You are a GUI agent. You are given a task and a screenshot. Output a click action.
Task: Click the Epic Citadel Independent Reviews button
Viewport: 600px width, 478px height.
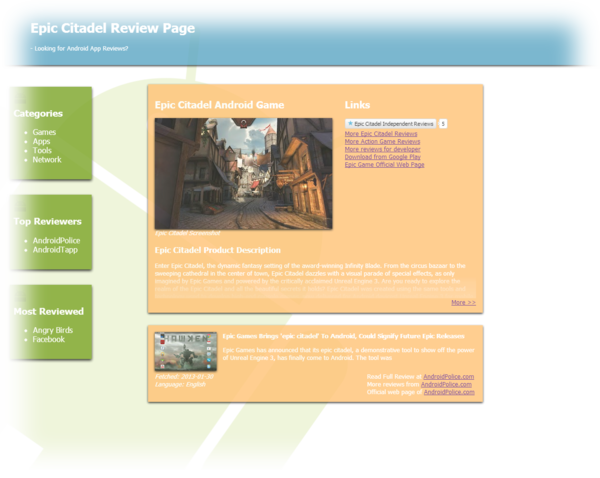click(390, 124)
